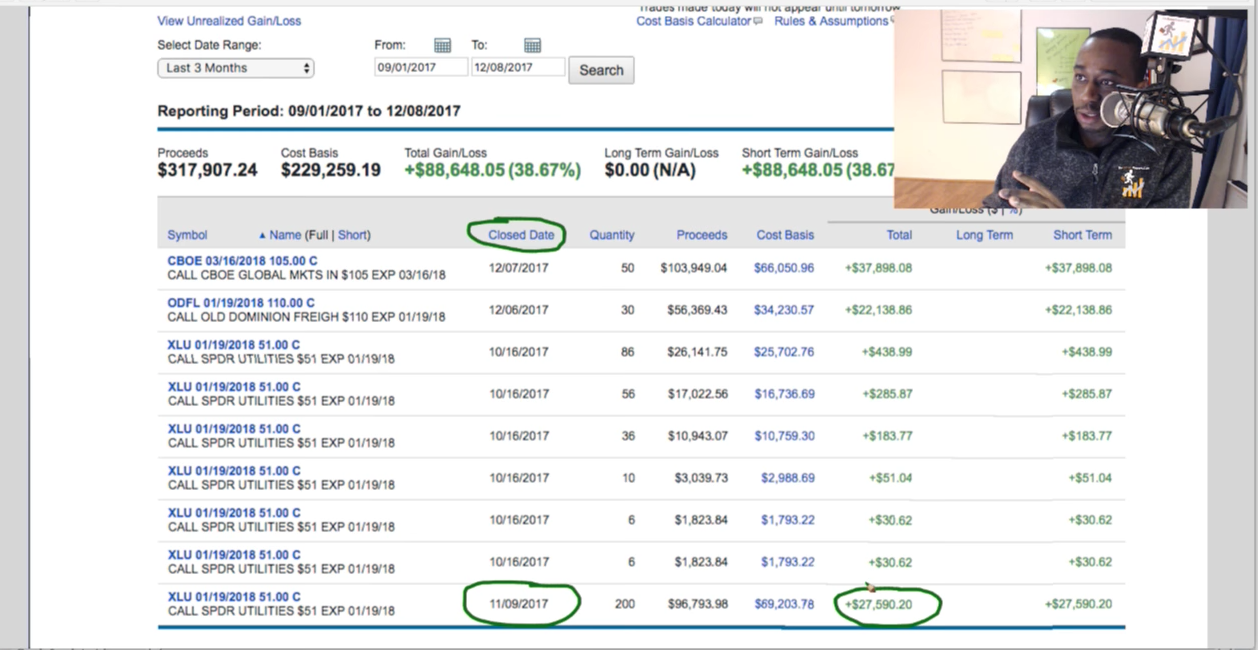Select total gain +$37,898.08 in Total column
This screenshot has width=1258, height=650.
878,268
